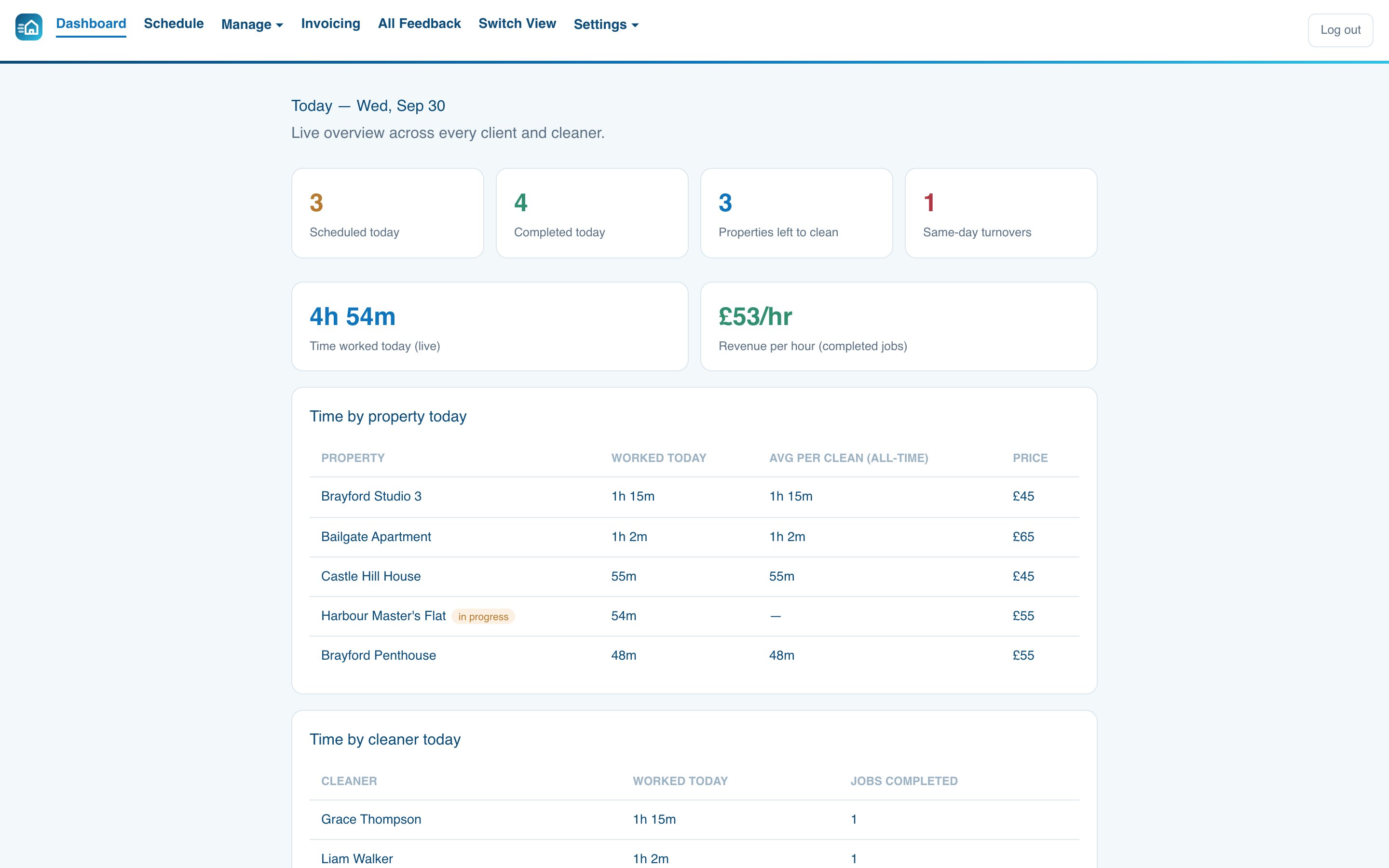Select the Properties left to clean card
The width and height of the screenshot is (1389, 868).
[796, 213]
